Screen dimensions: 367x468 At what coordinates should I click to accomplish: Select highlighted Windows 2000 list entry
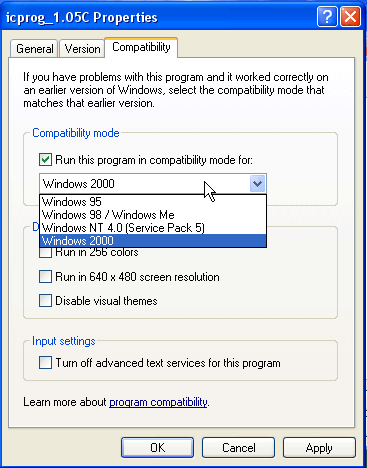pyautogui.click(x=153, y=241)
